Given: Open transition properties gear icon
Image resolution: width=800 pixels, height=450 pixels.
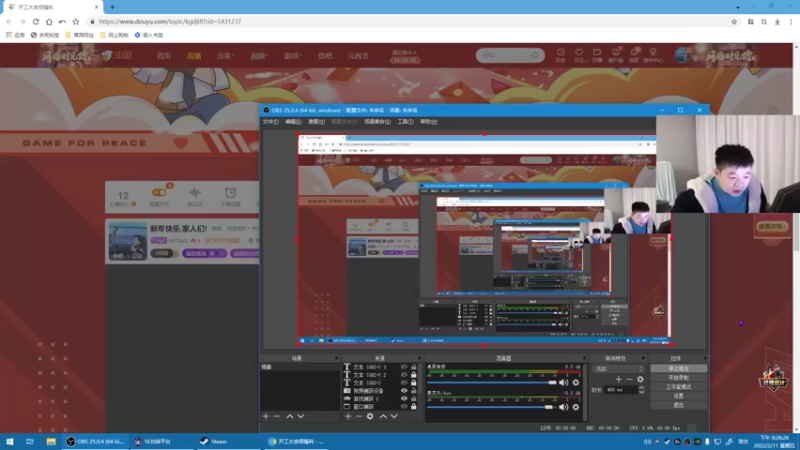Looking at the screenshot, I should tap(640, 379).
